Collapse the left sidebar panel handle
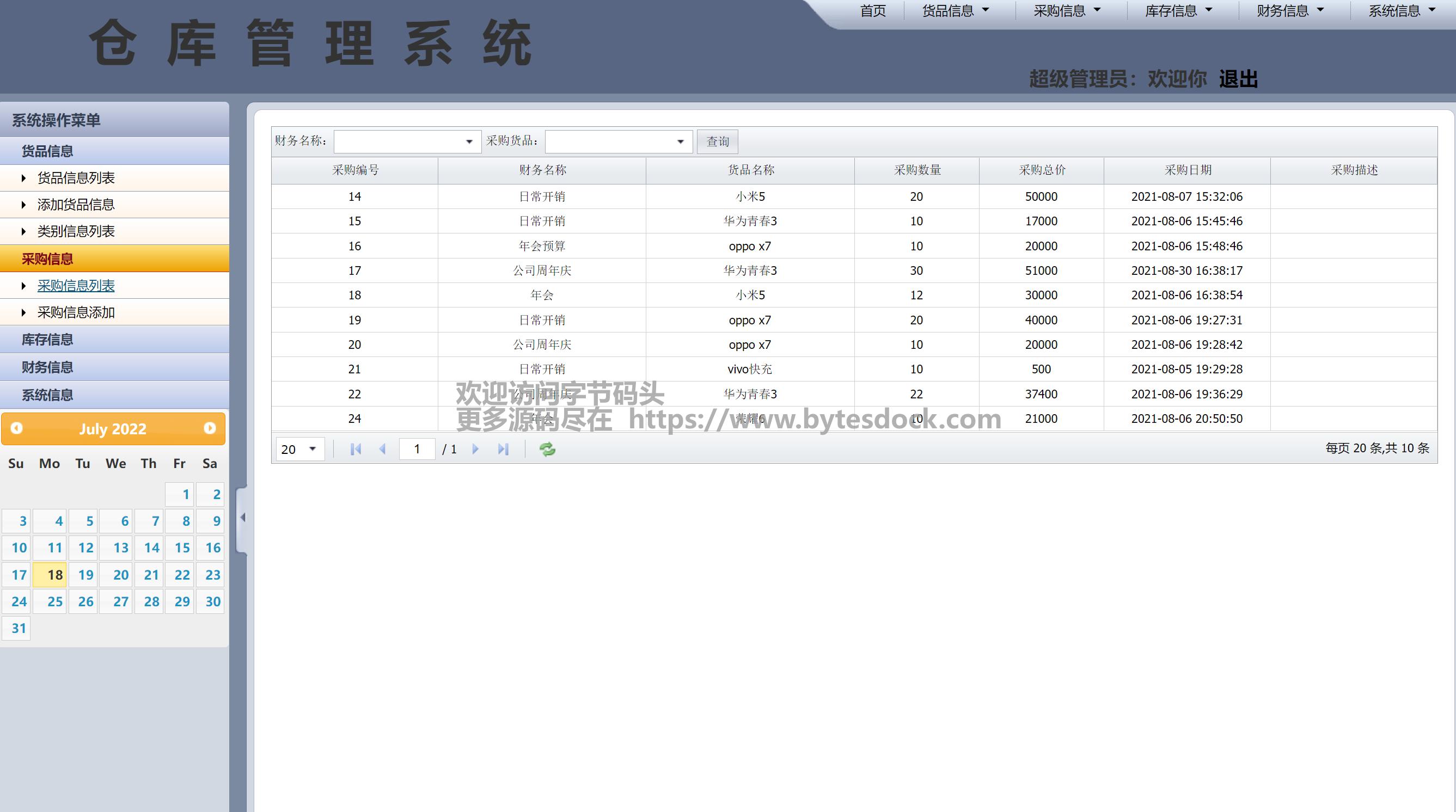Viewport: 1456px width, 812px height. point(242,518)
